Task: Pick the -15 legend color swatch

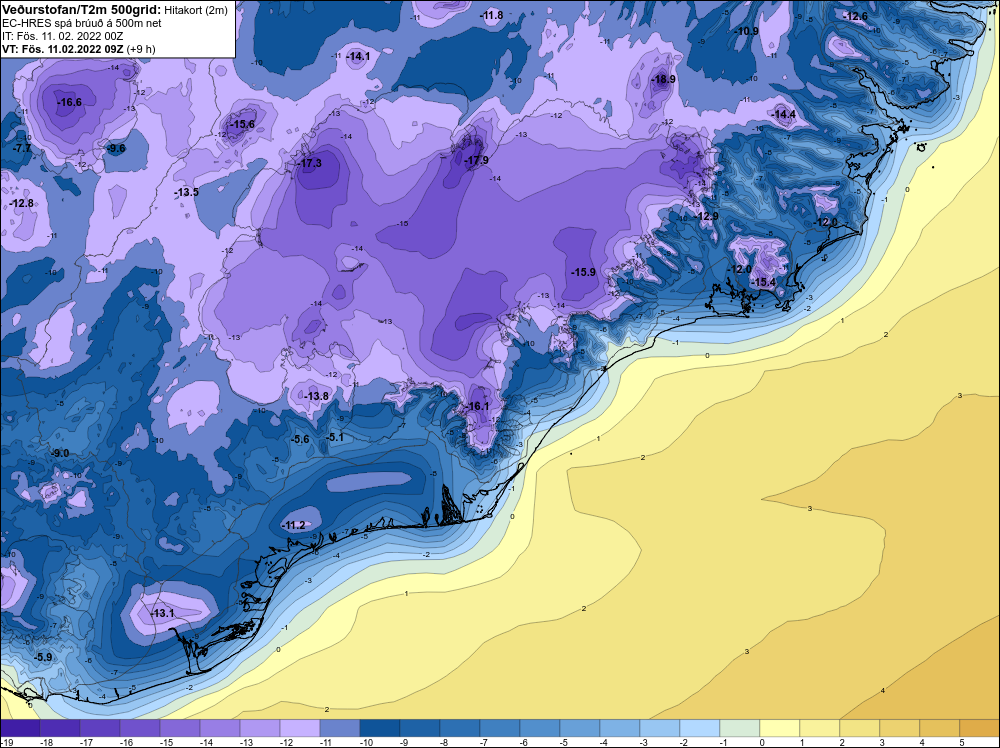Action: coord(180,728)
